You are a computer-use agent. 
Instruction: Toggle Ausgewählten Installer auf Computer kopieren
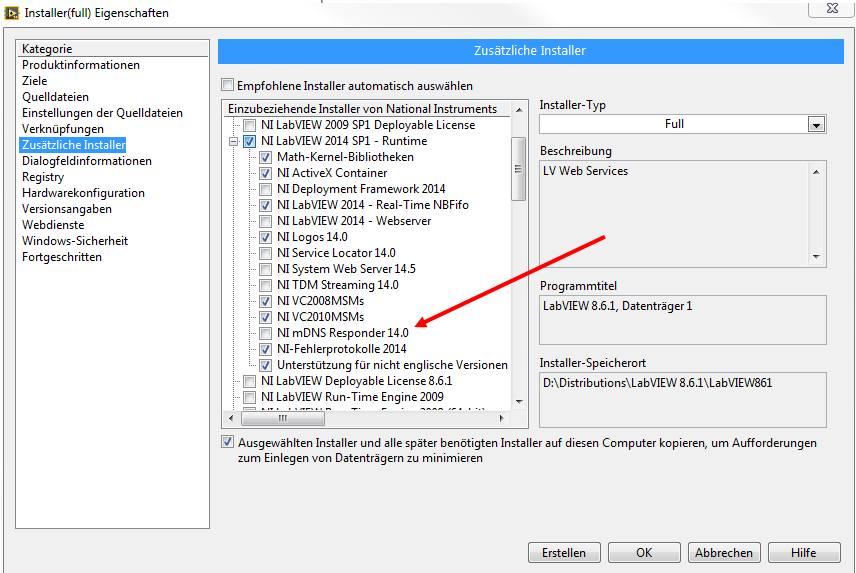(228, 442)
